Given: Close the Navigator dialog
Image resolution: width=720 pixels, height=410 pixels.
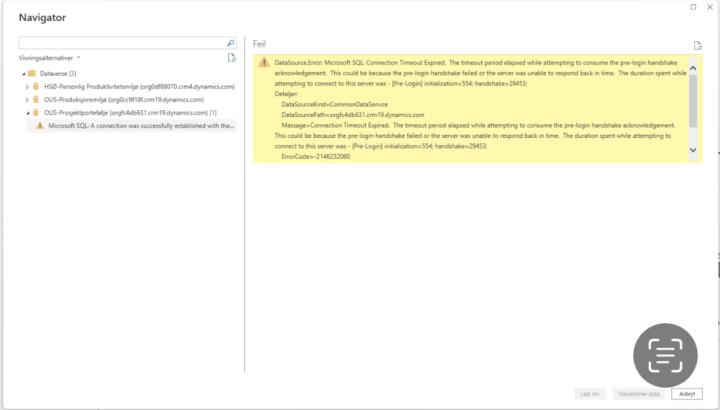Looking at the screenshot, I should [x=710, y=7].
